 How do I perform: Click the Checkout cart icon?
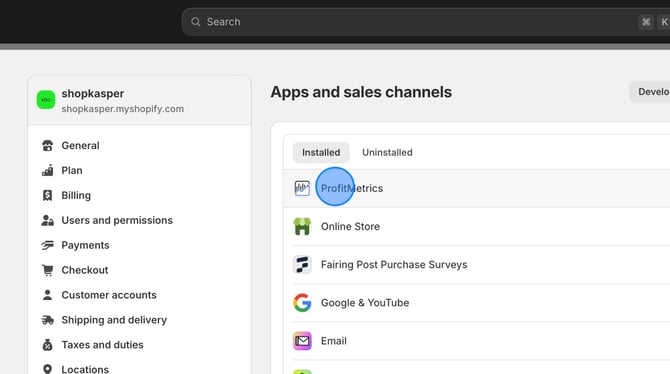point(47,270)
